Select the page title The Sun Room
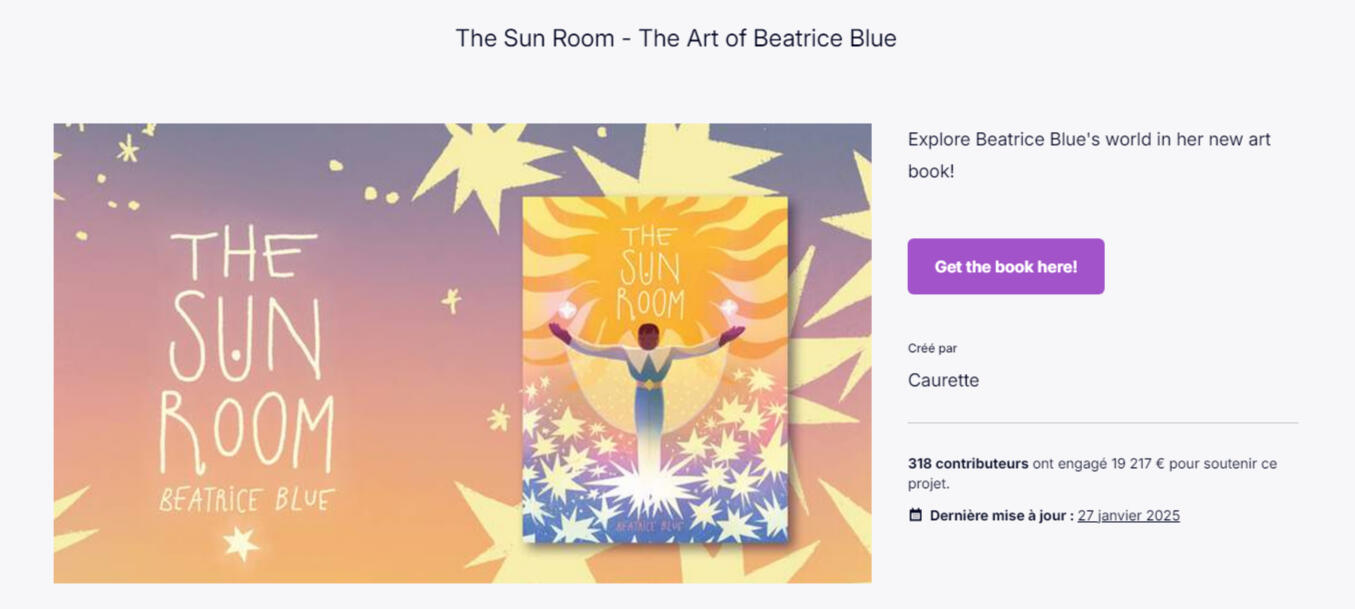 (676, 38)
